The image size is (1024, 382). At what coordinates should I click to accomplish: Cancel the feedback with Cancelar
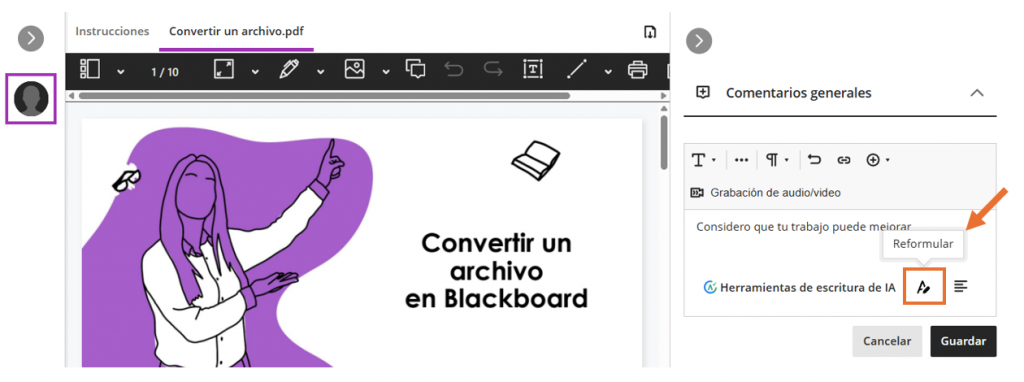coord(887,341)
